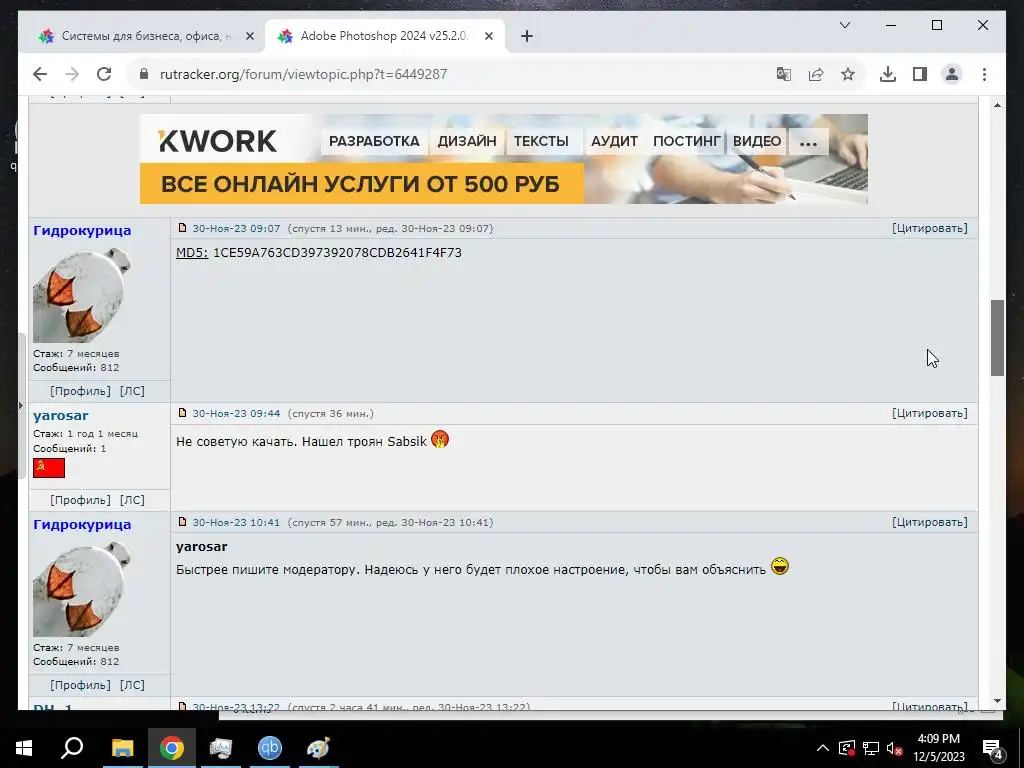Quote the 09:07 MD5 post
Image resolution: width=1024 pixels, height=768 pixels.
[930, 228]
